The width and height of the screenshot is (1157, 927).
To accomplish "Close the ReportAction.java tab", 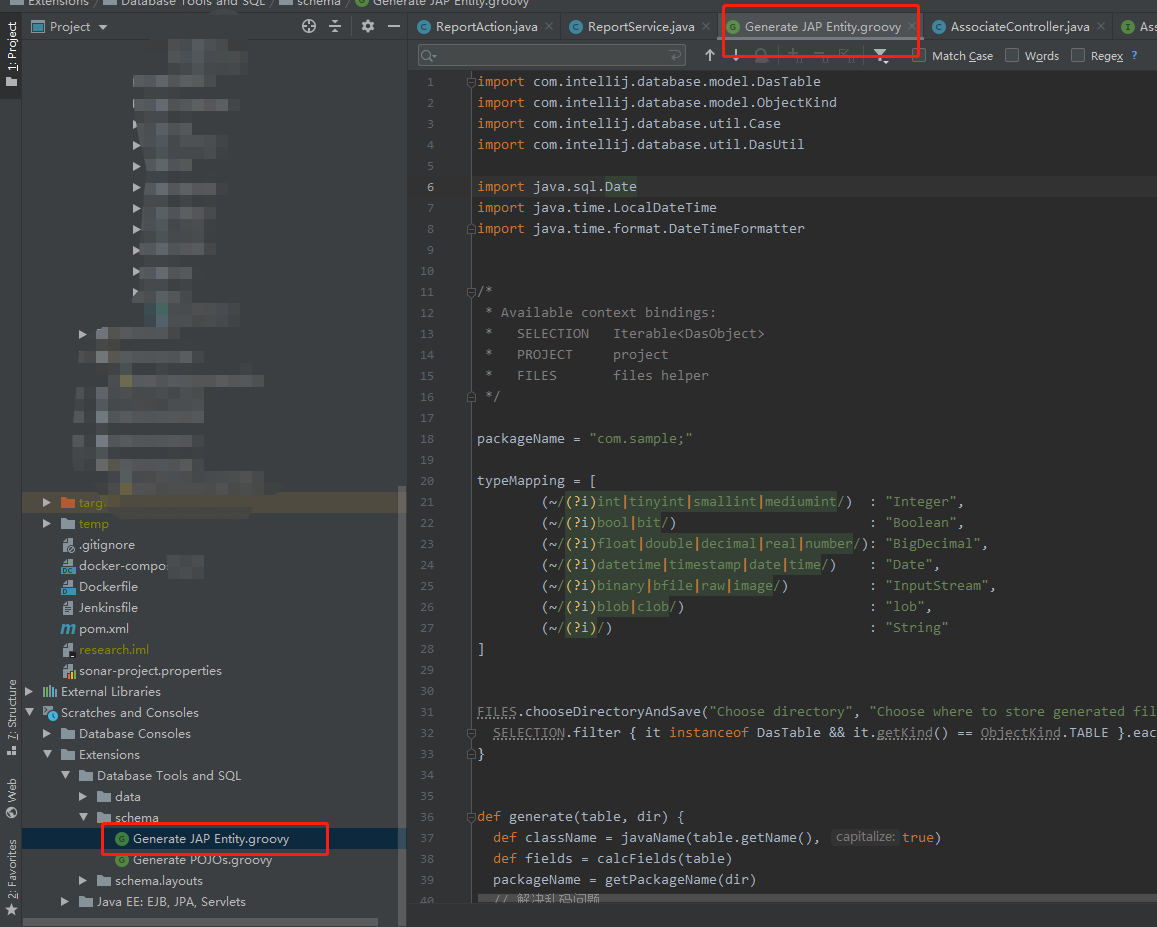I will 549,27.
